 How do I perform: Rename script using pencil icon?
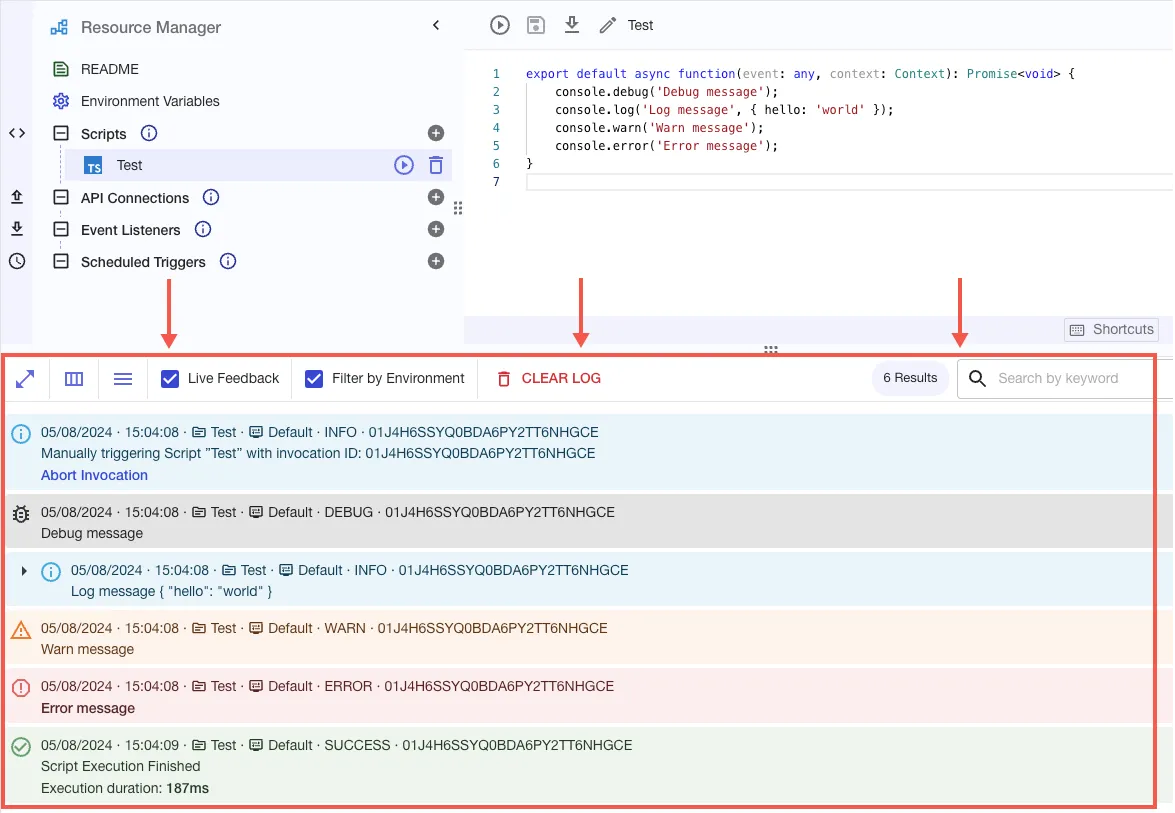[x=608, y=25]
